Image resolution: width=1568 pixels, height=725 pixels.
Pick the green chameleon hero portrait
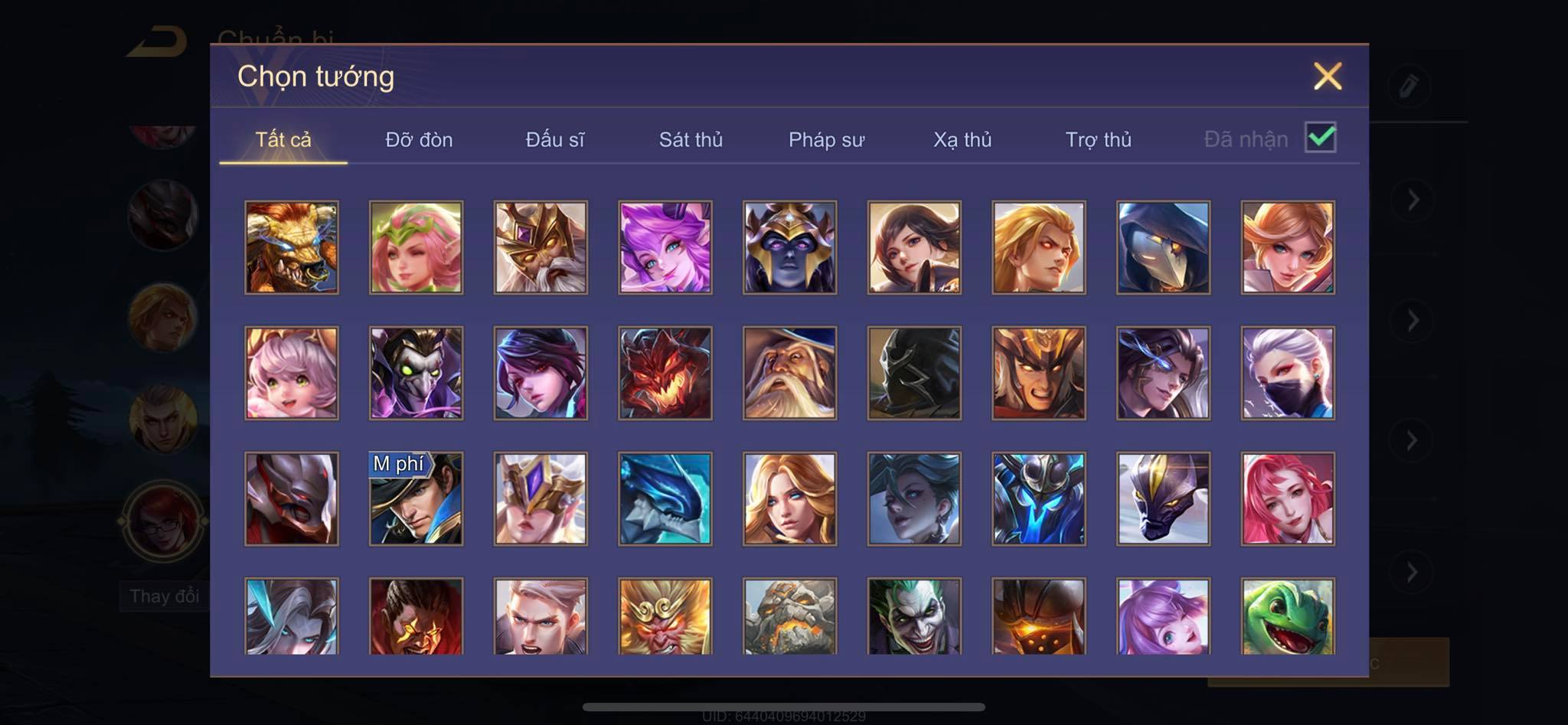tap(1288, 616)
